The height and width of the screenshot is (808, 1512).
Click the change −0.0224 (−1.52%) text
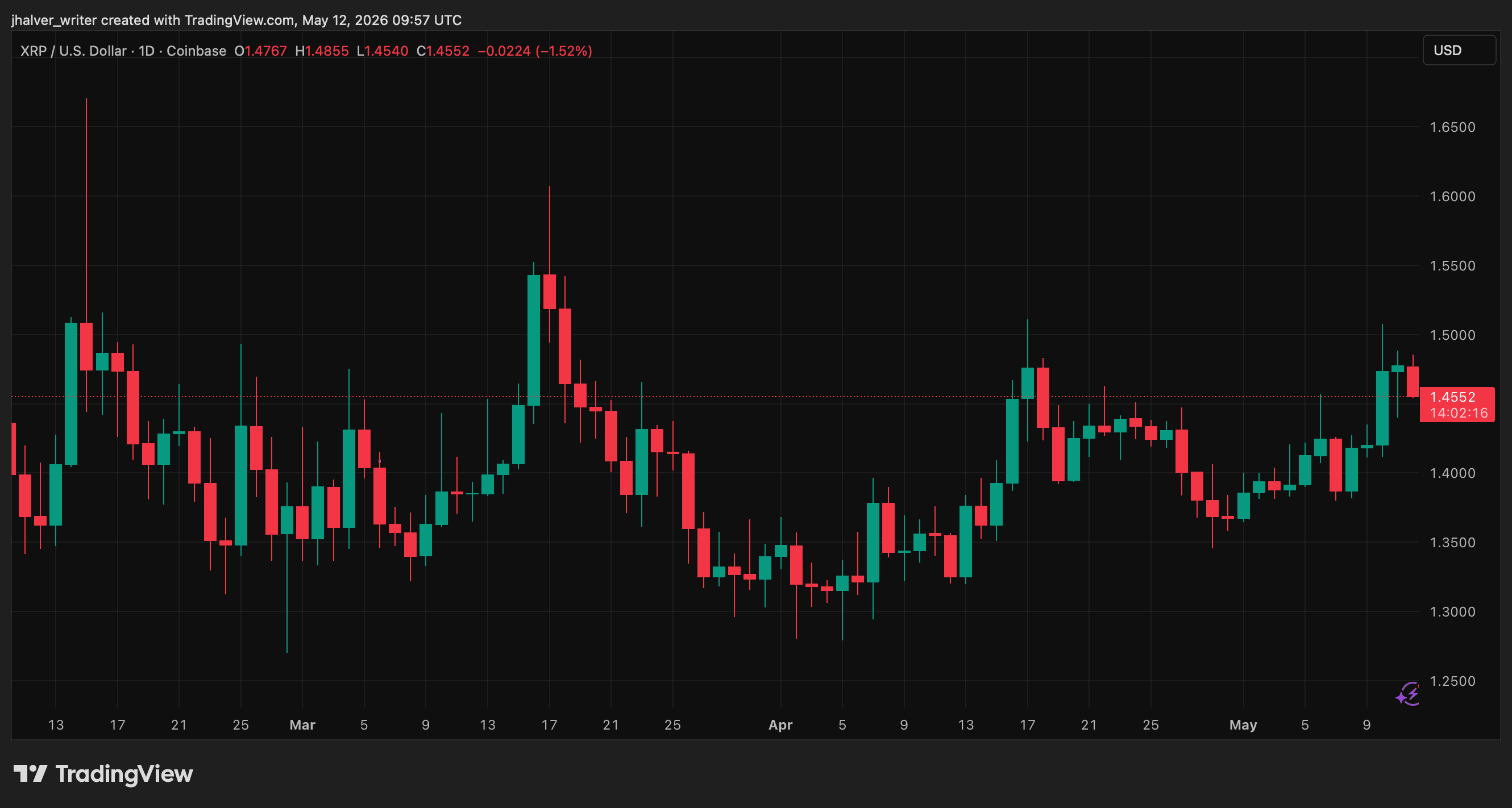535,51
